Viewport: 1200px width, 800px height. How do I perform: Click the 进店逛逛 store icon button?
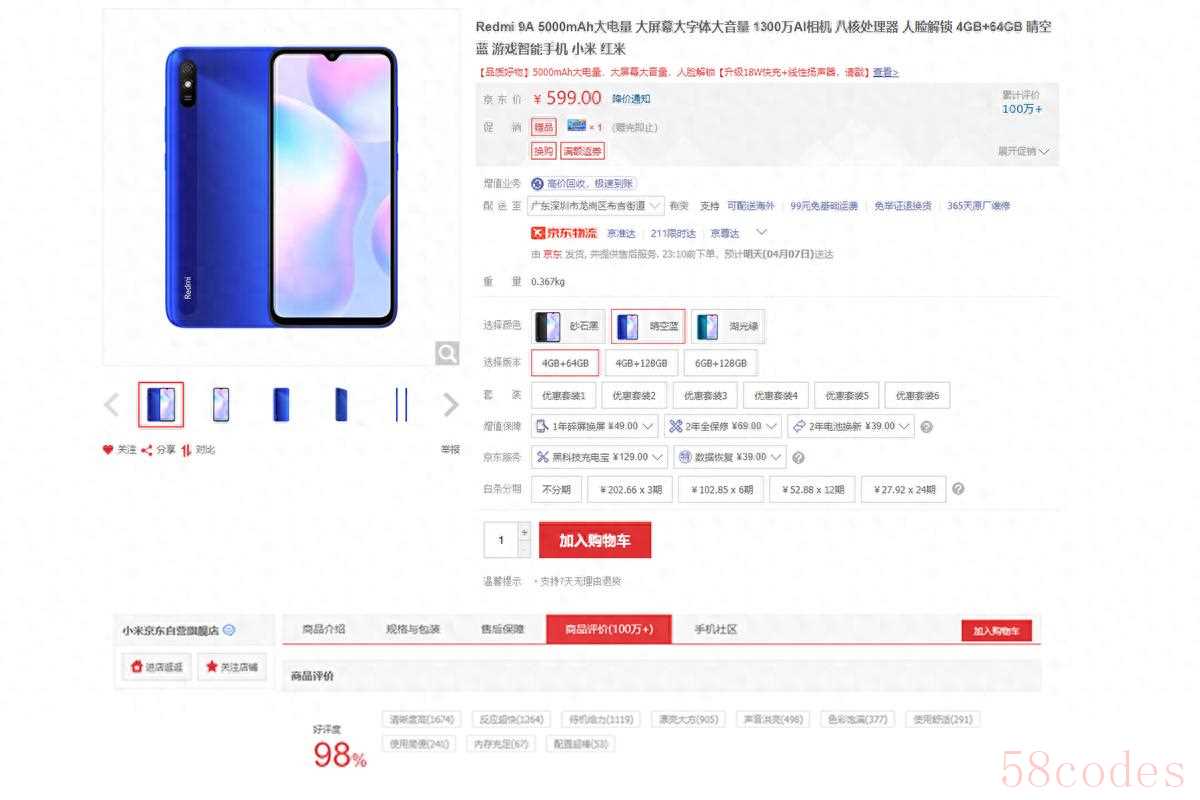pos(156,667)
